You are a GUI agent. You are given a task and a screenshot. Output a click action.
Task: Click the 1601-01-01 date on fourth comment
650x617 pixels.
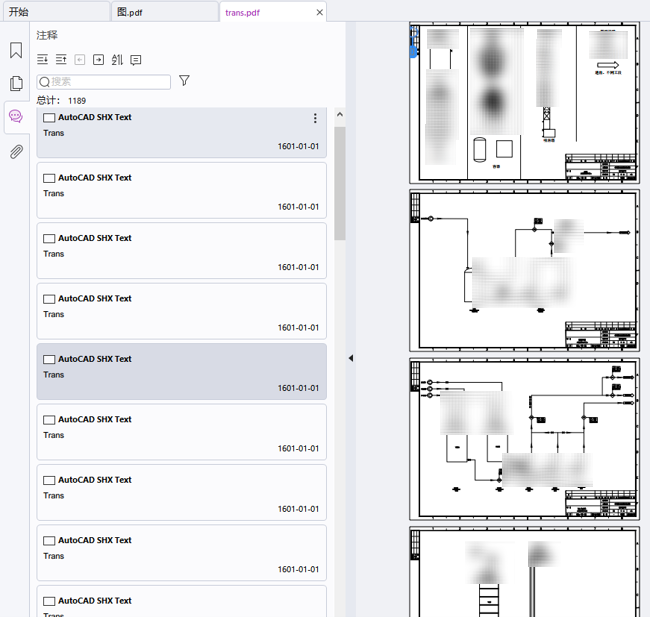[298, 328]
